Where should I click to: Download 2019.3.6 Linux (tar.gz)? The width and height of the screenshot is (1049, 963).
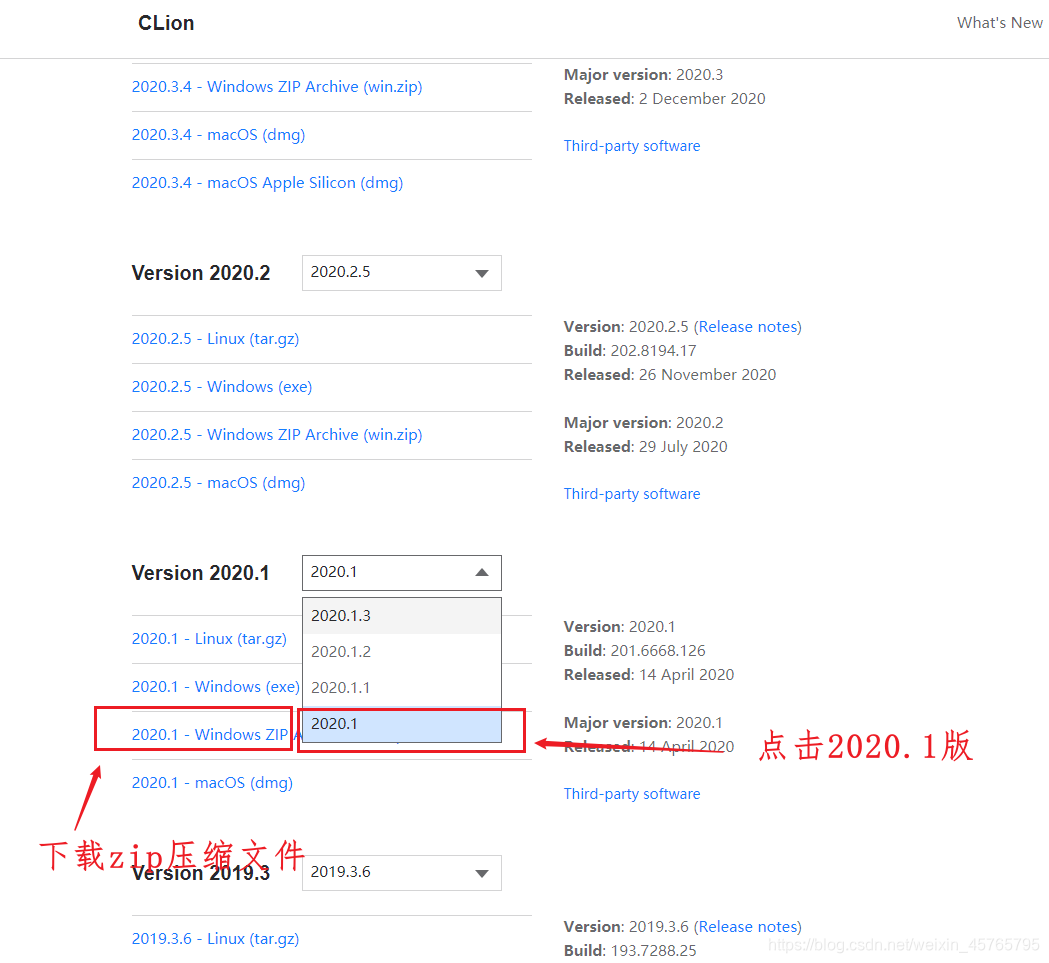215,939
